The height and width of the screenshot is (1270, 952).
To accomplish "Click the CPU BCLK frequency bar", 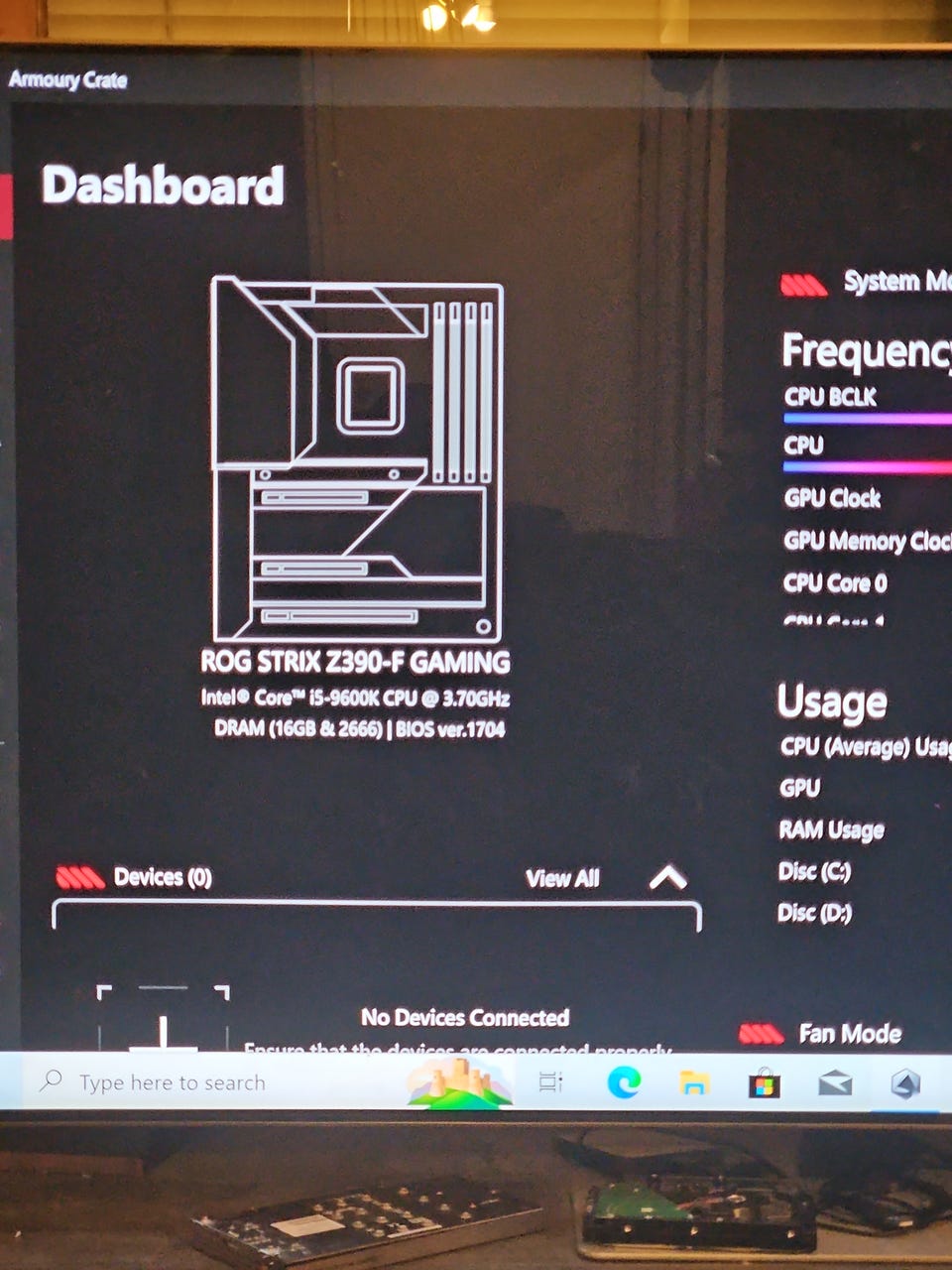I will click(867, 419).
